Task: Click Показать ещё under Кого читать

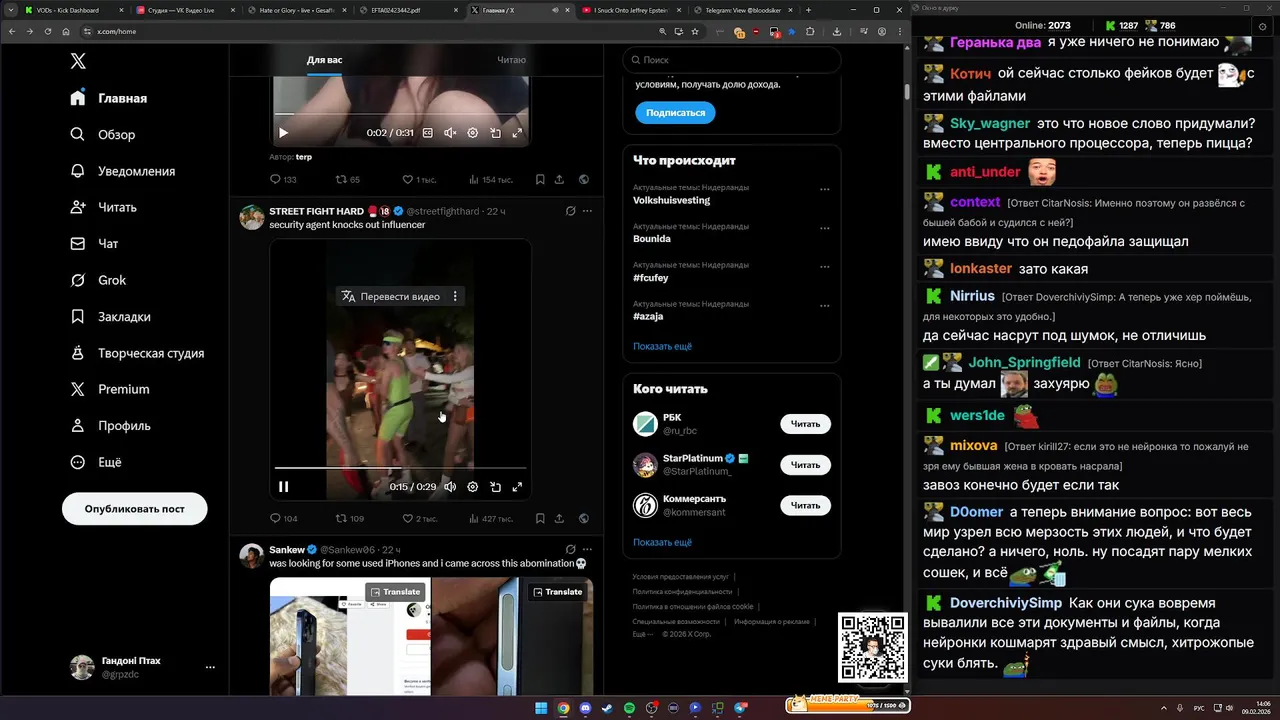Action: coord(662,542)
